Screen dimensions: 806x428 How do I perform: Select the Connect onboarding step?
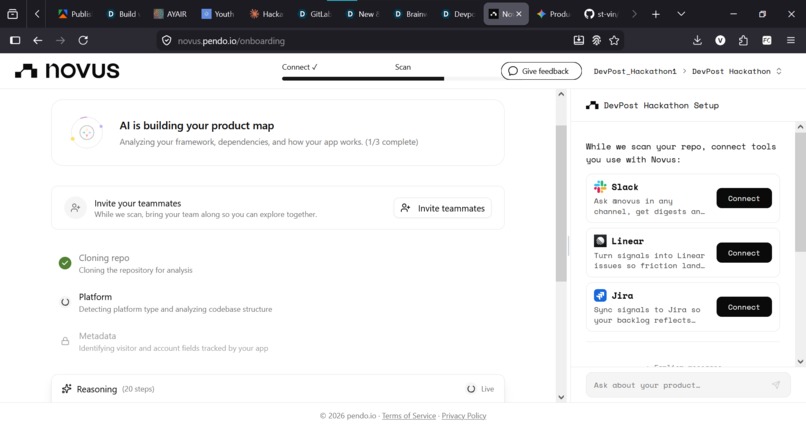(x=300, y=67)
